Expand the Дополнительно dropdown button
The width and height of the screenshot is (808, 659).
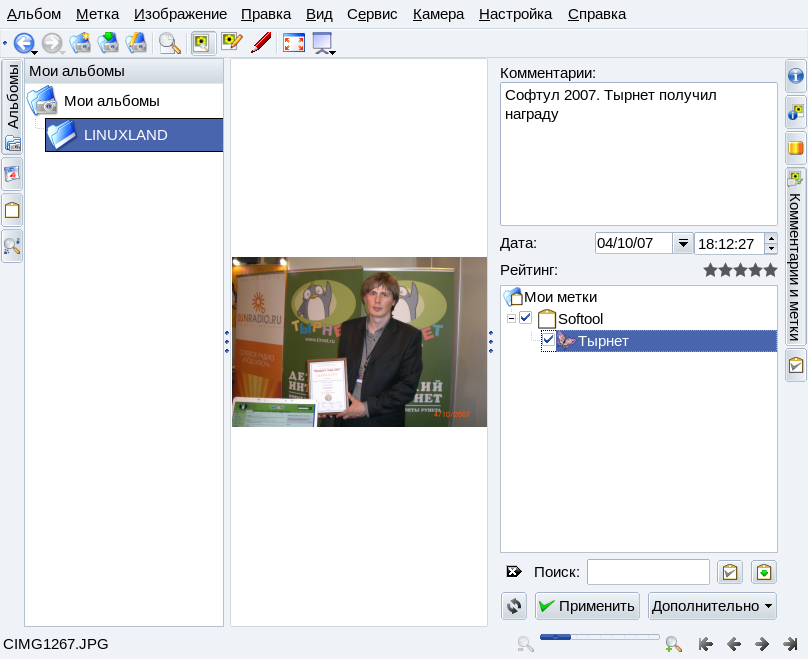click(712, 606)
